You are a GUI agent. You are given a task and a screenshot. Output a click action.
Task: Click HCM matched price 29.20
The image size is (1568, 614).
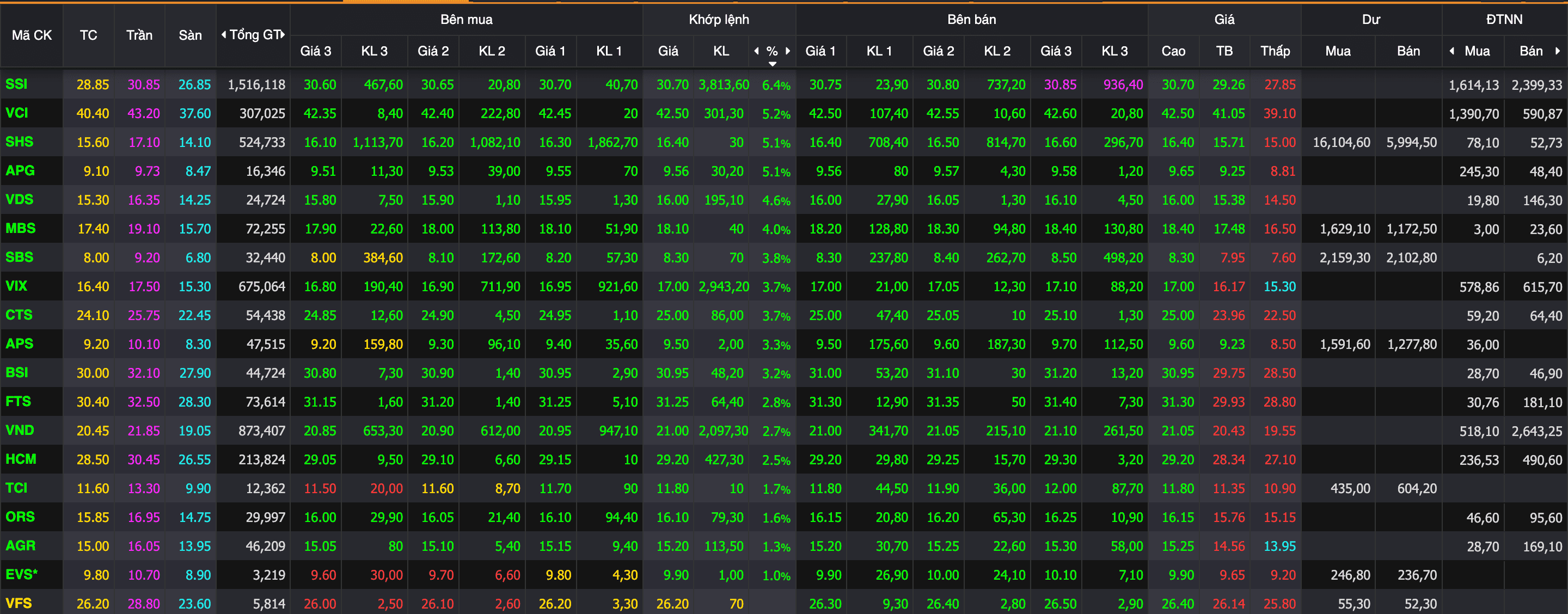[x=672, y=459]
